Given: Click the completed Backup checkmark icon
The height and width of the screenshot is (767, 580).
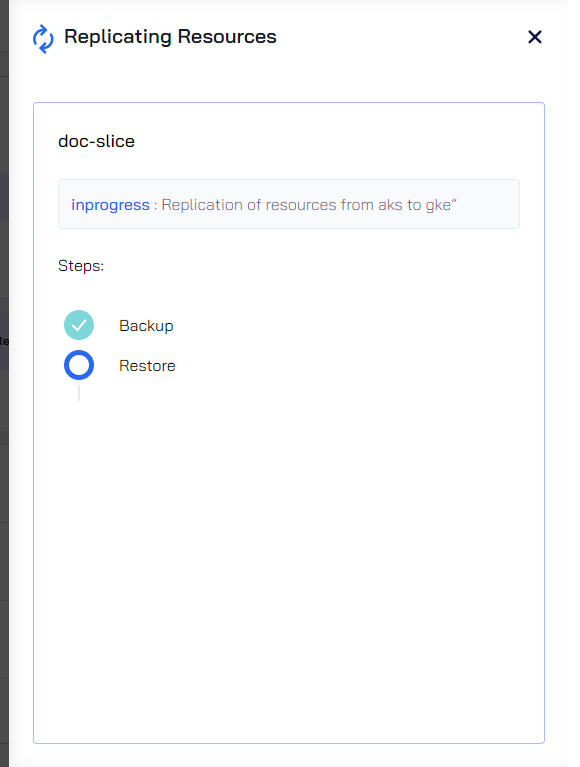Looking at the screenshot, I should click(79, 325).
